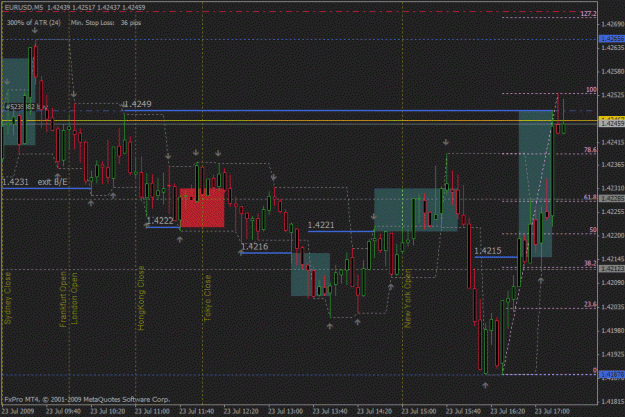Click the 100 Fibonacci level label
Screen dimensions: 625x417
(591, 90)
